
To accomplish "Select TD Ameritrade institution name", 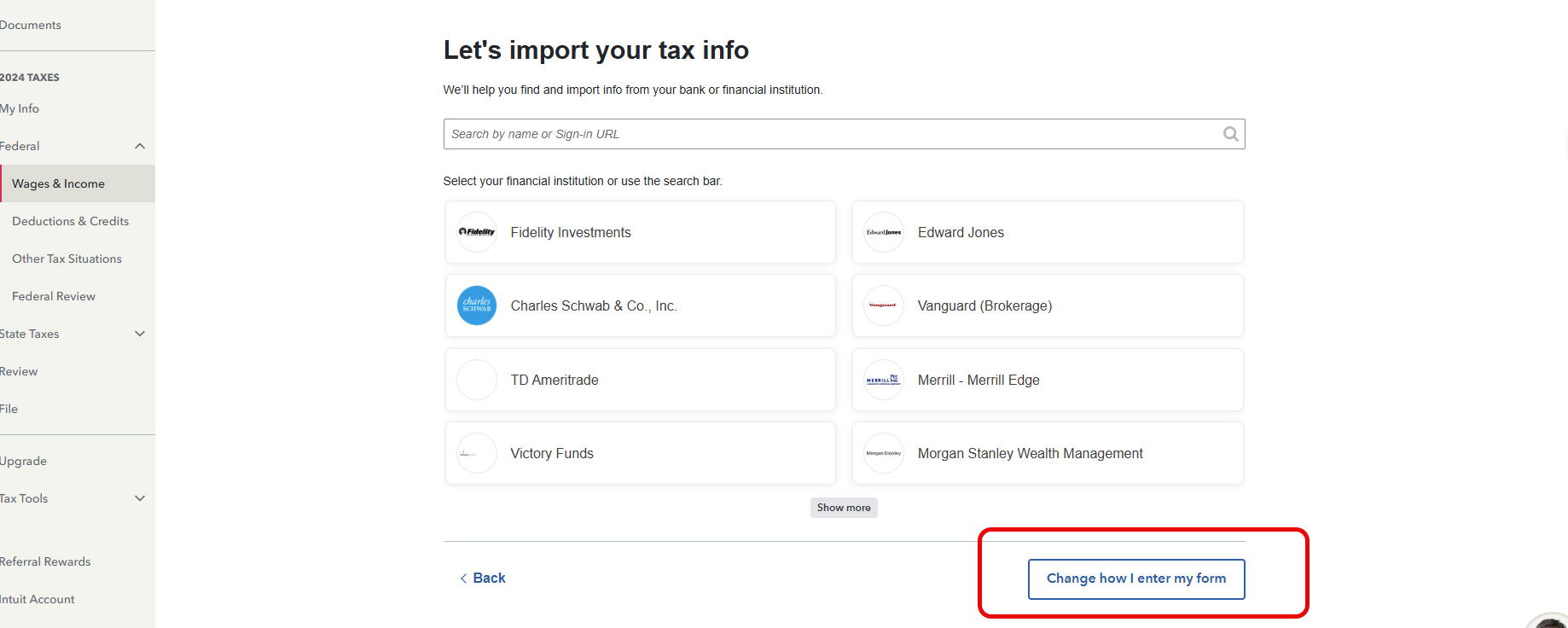I will [555, 380].
